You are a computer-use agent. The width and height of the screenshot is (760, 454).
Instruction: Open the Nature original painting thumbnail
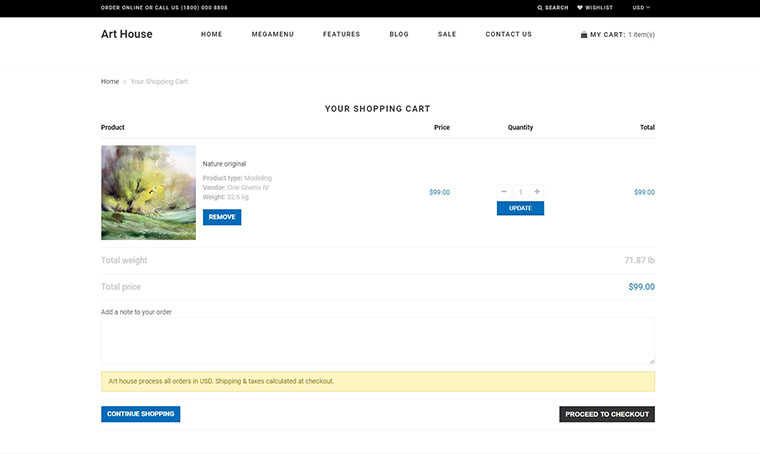coord(148,192)
